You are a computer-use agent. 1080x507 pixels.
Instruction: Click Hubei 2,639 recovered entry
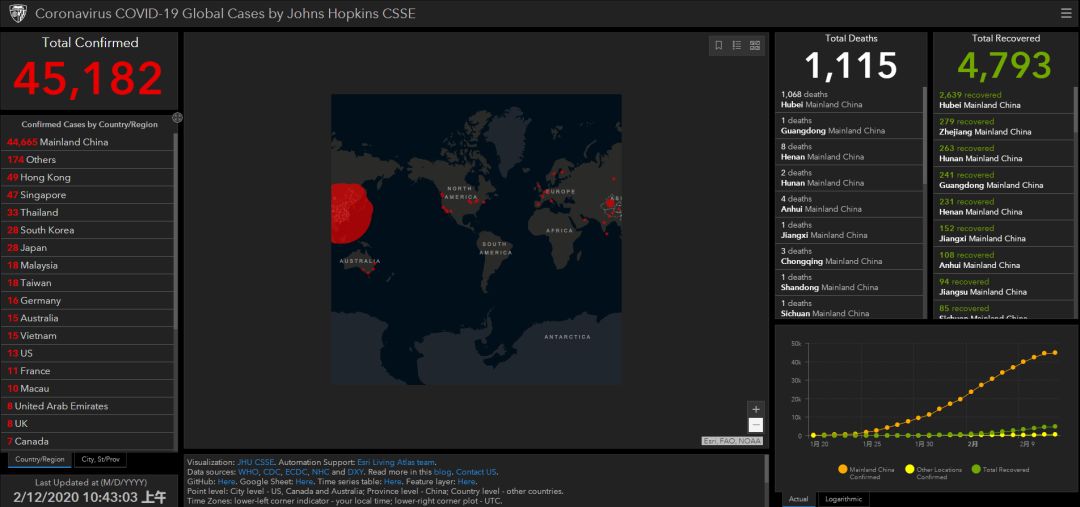point(1003,100)
